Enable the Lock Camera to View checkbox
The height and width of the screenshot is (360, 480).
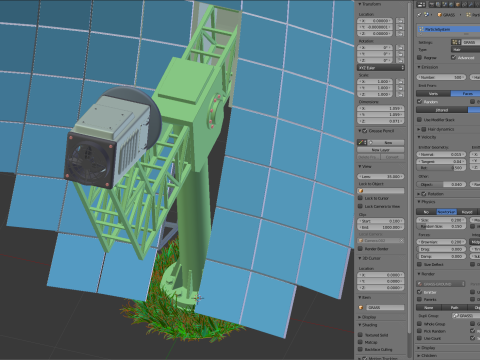click(x=360, y=206)
